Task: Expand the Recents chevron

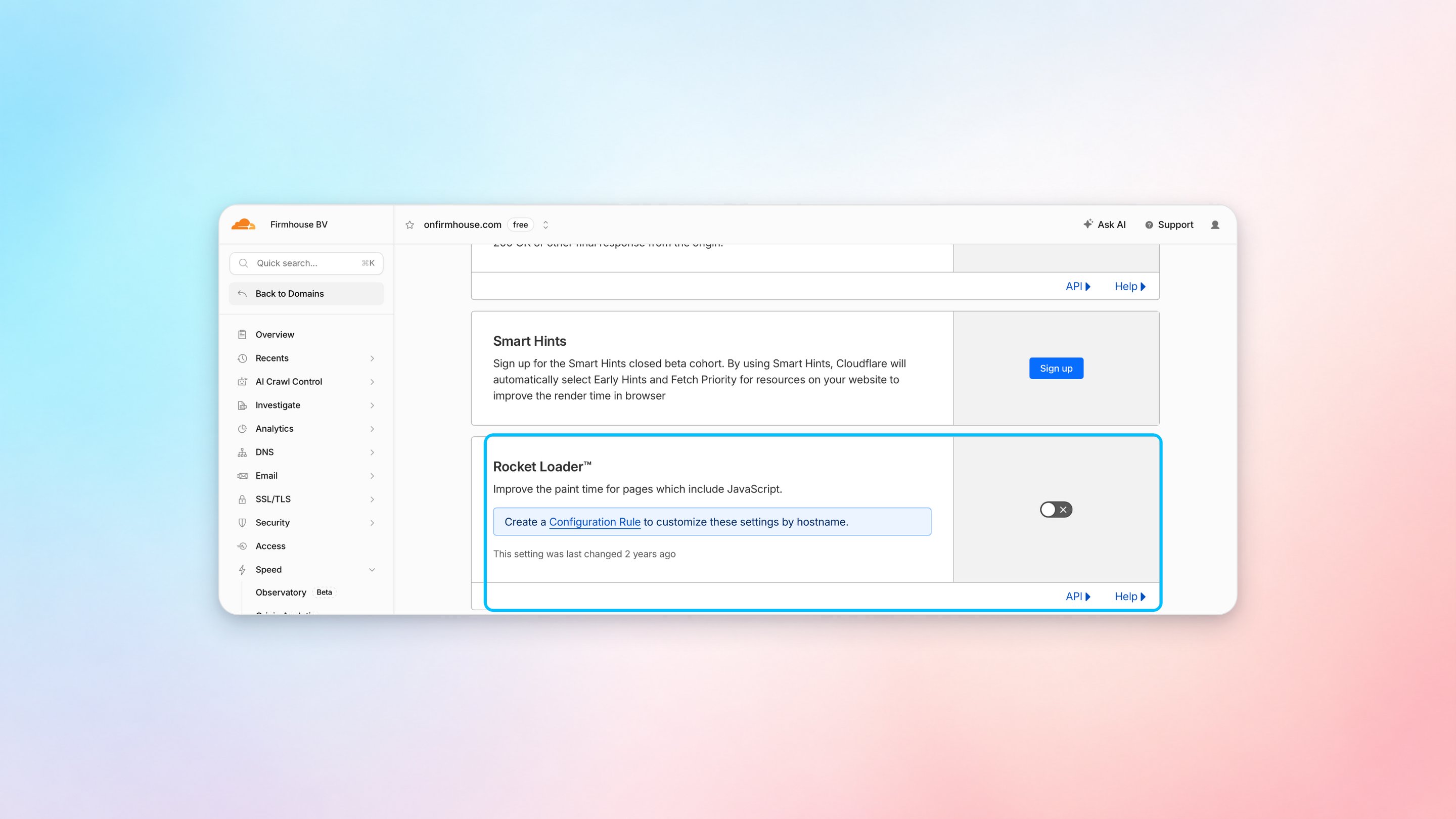Action: click(x=373, y=358)
